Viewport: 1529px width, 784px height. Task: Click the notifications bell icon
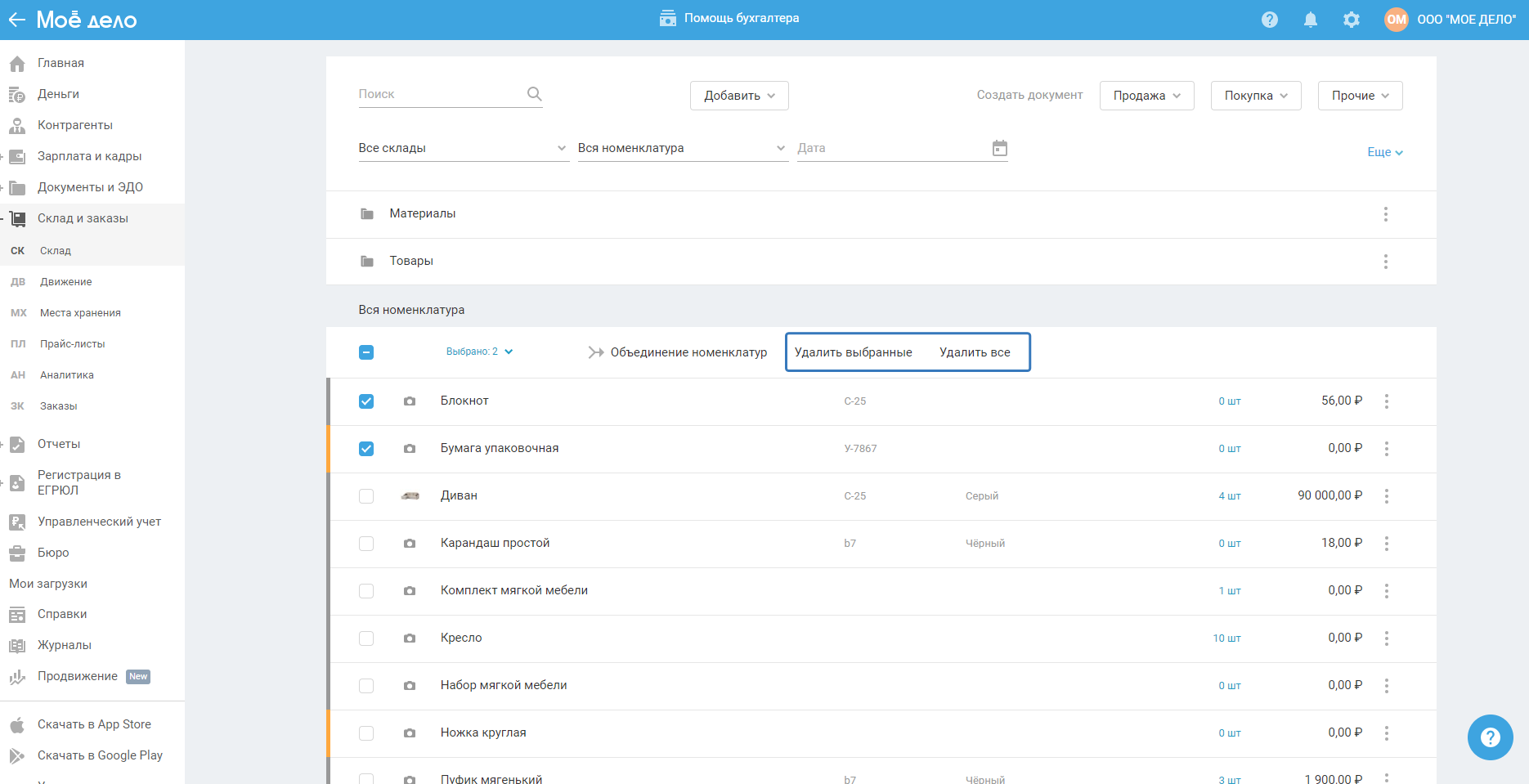pos(1310,20)
